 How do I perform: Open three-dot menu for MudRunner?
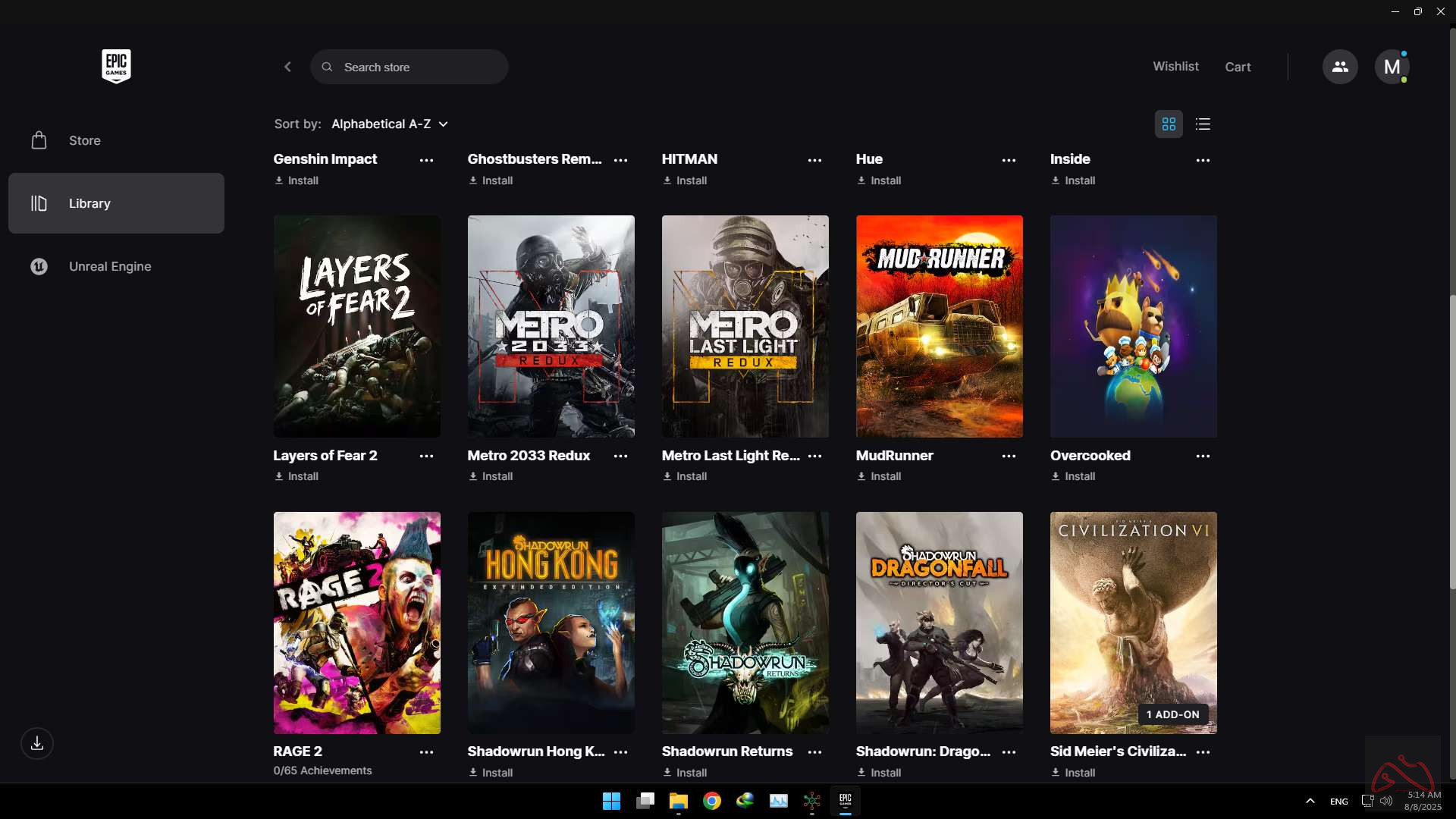pyautogui.click(x=1009, y=456)
